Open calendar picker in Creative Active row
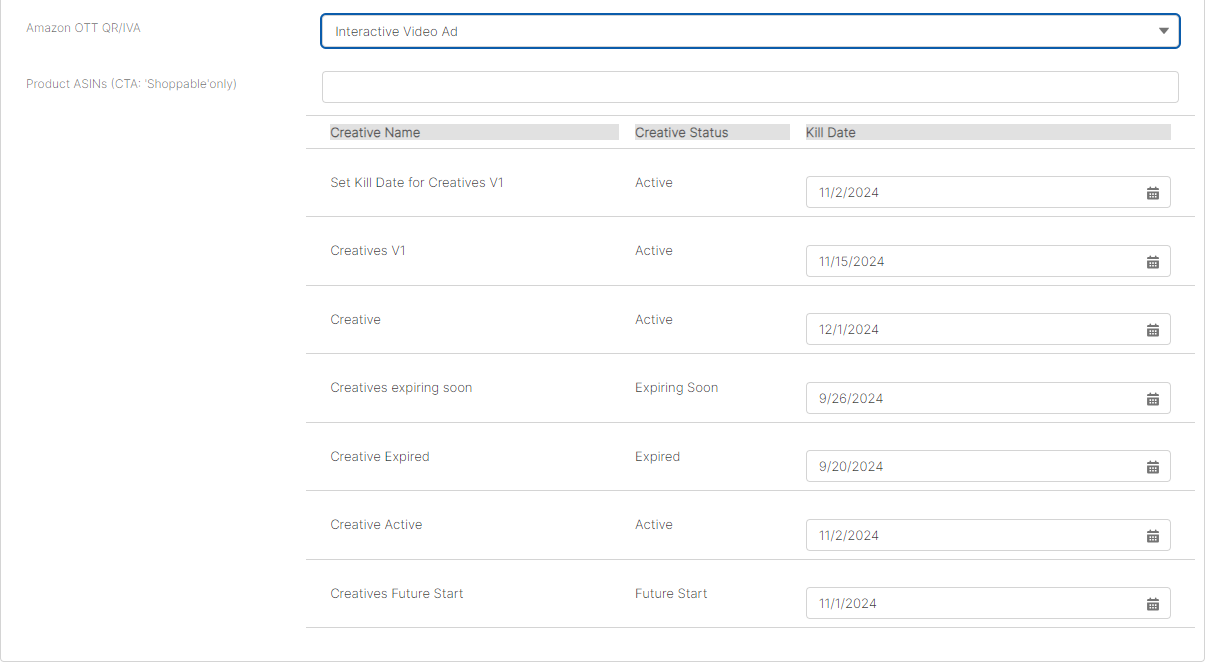Image resolution: width=1206 pixels, height=665 pixels. (x=1152, y=536)
